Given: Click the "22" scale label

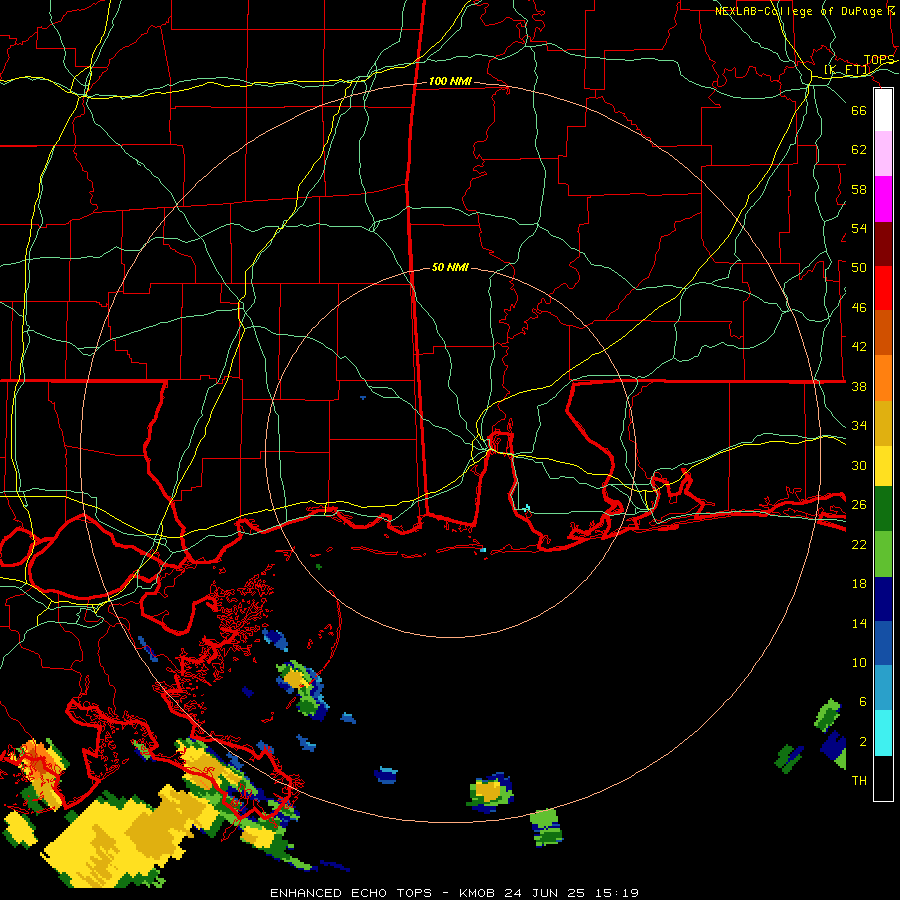Looking at the screenshot, I should pos(859,544).
